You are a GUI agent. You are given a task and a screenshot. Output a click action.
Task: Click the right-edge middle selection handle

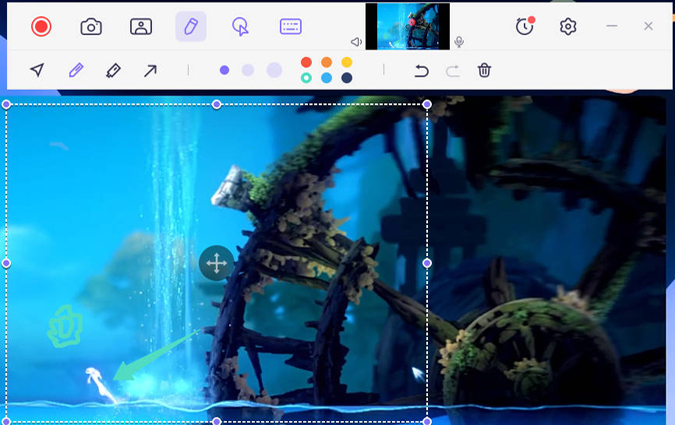coord(427,263)
